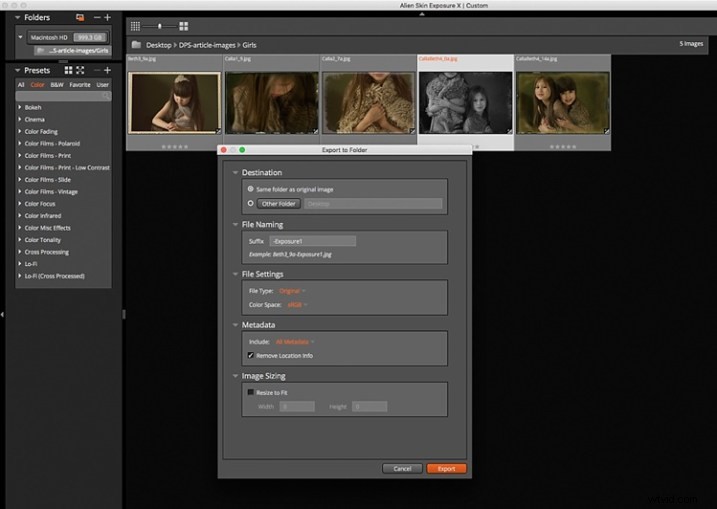717x509 pixels.
Task: Open the Color Space dropdown
Action: click(x=297, y=304)
